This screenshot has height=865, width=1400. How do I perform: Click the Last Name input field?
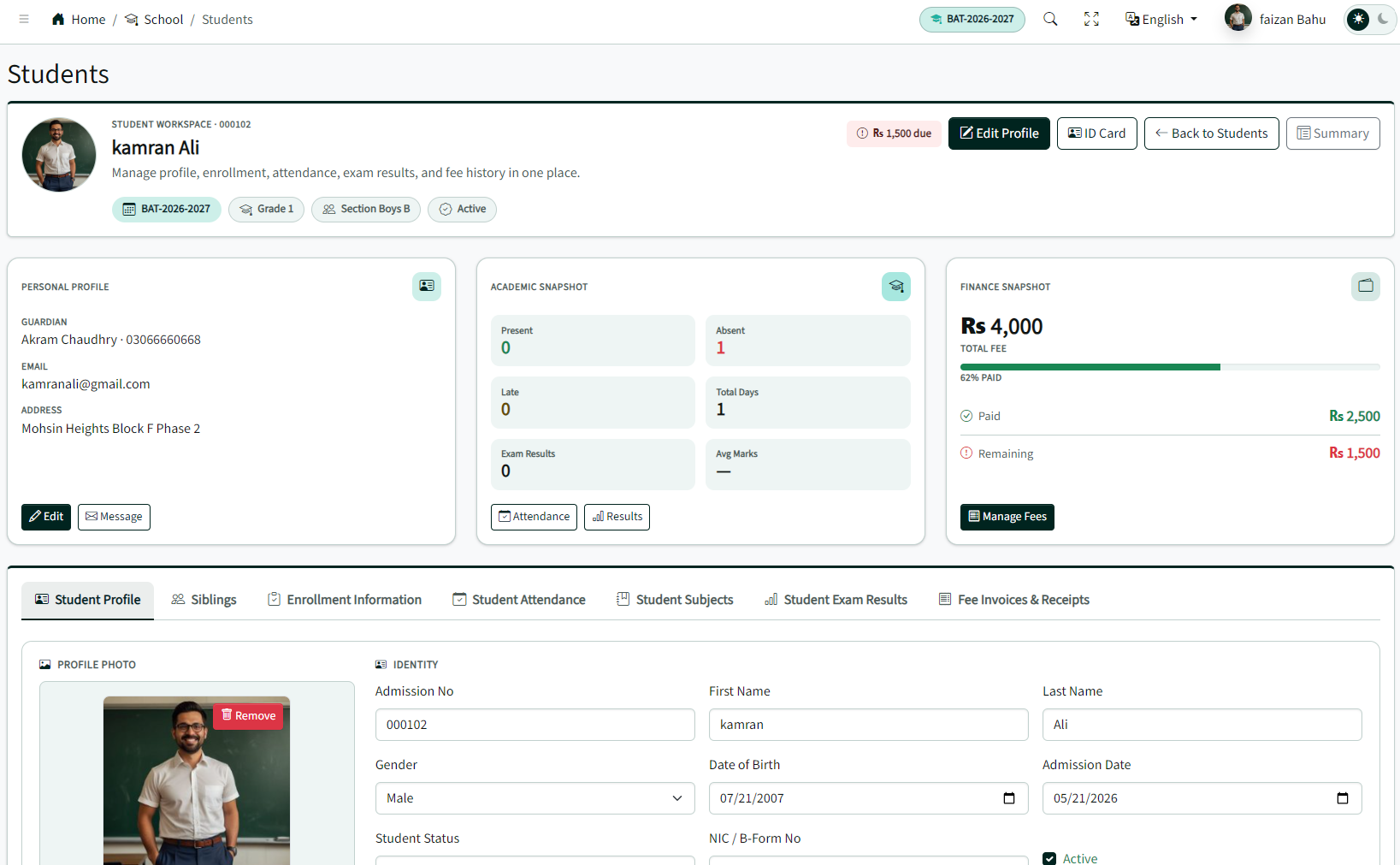pyautogui.click(x=1202, y=725)
